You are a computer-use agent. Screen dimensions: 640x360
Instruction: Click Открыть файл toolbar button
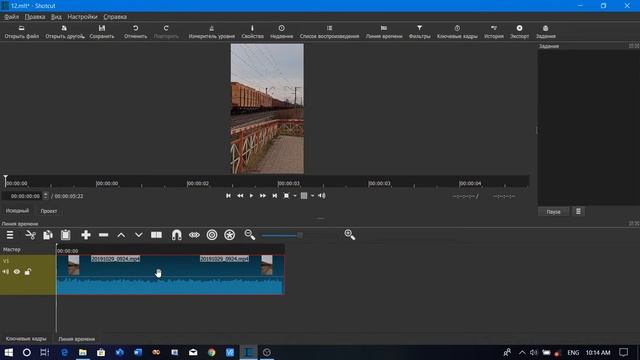(x=22, y=32)
